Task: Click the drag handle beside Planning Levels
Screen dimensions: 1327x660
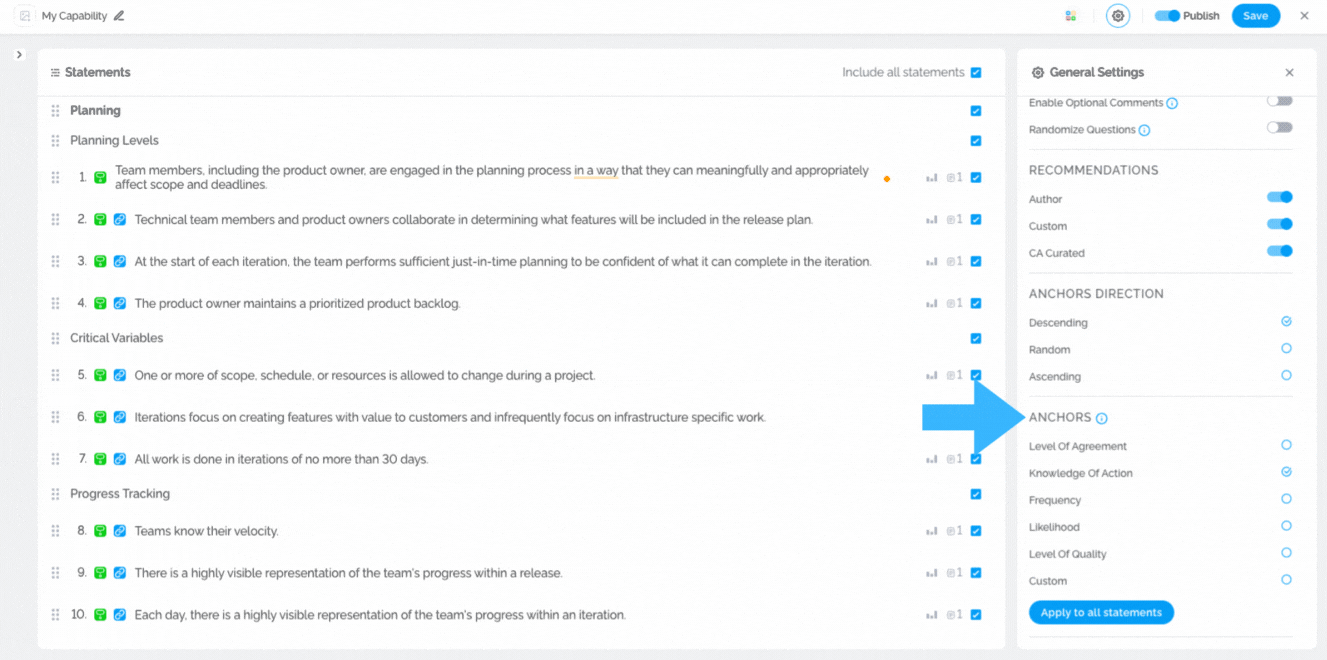Action: (x=55, y=141)
